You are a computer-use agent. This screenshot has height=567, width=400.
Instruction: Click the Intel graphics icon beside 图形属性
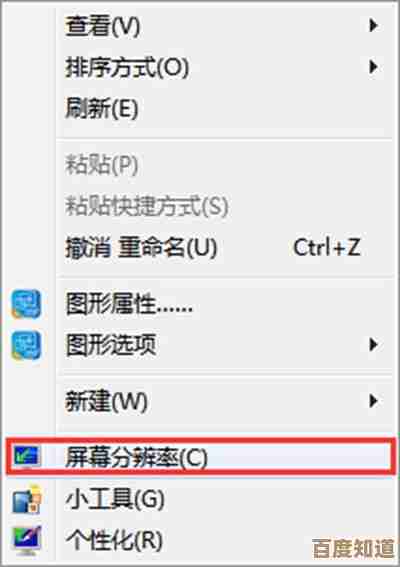pyautogui.click(x=26, y=304)
